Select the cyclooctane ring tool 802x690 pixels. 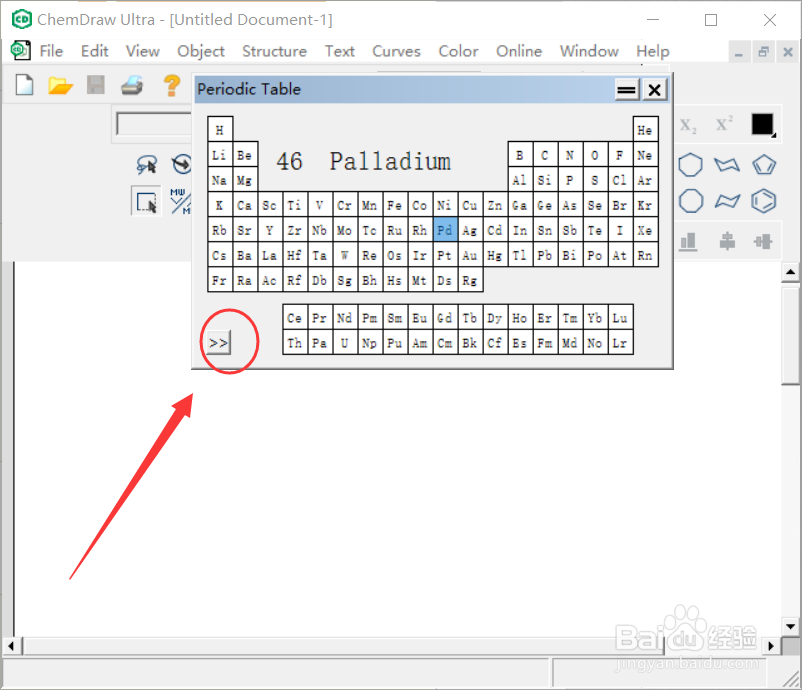pyautogui.click(x=690, y=201)
